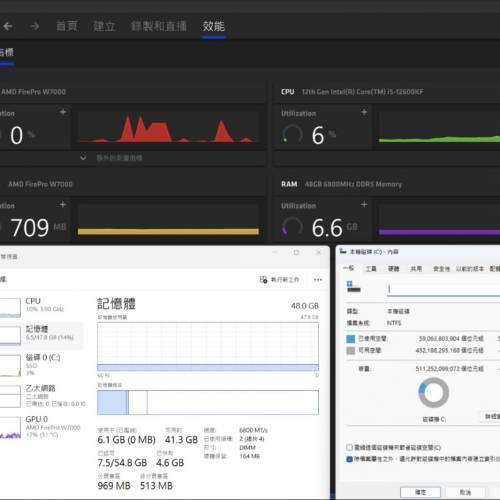
Task: Open the 共用 tab in drive properties
Action: (416, 268)
